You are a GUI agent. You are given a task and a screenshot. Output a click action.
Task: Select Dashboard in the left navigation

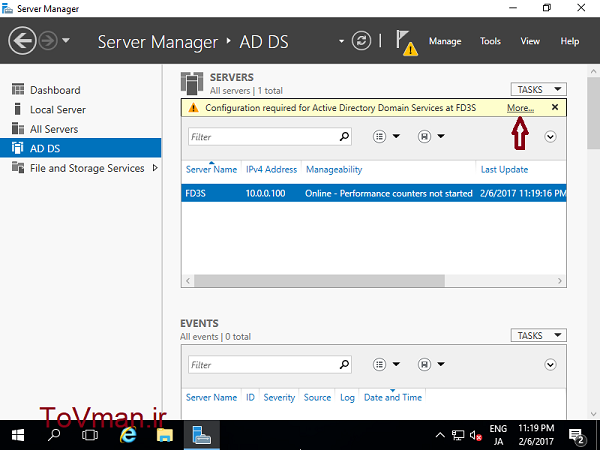[x=55, y=90]
